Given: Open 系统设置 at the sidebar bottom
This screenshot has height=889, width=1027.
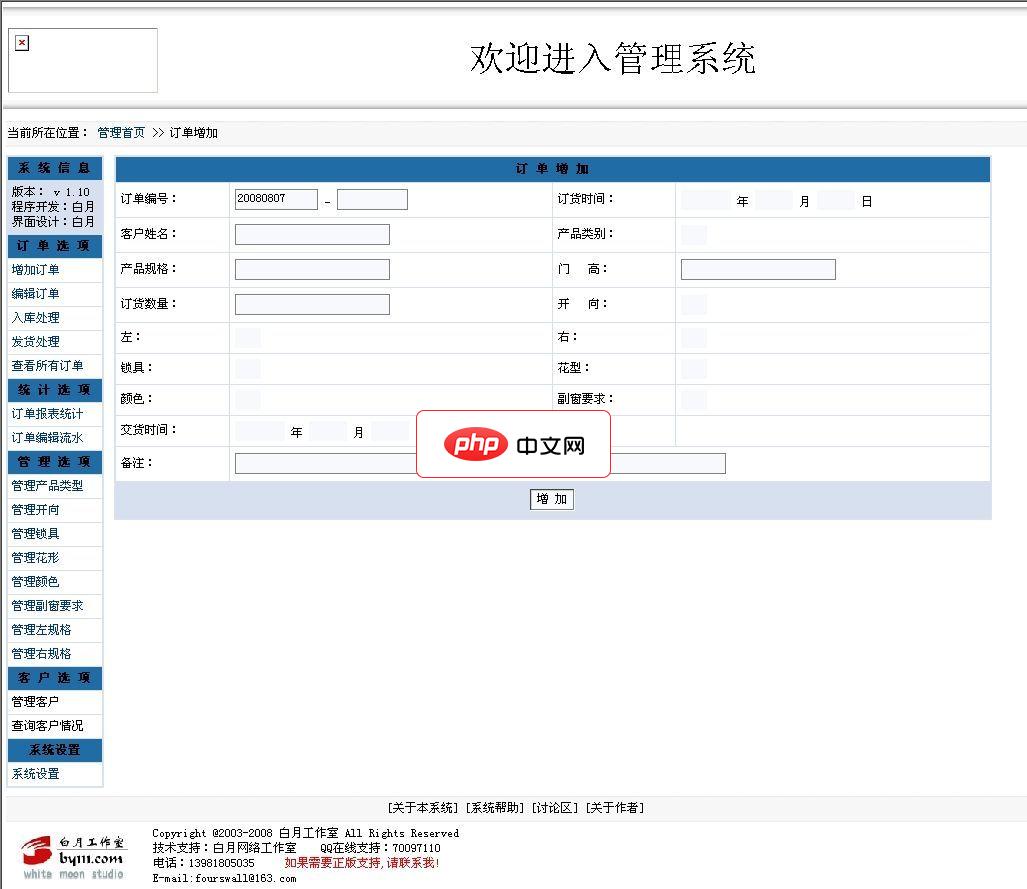Looking at the screenshot, I should pyautogui.click(x=31, y=774).
